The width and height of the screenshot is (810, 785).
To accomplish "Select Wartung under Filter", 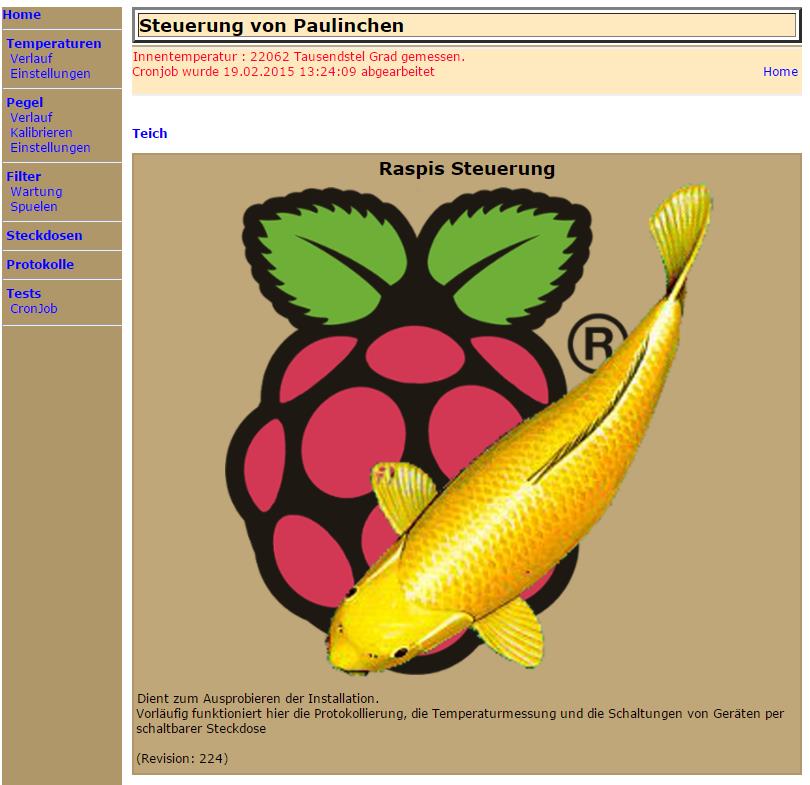I will (x=36, y=192).
